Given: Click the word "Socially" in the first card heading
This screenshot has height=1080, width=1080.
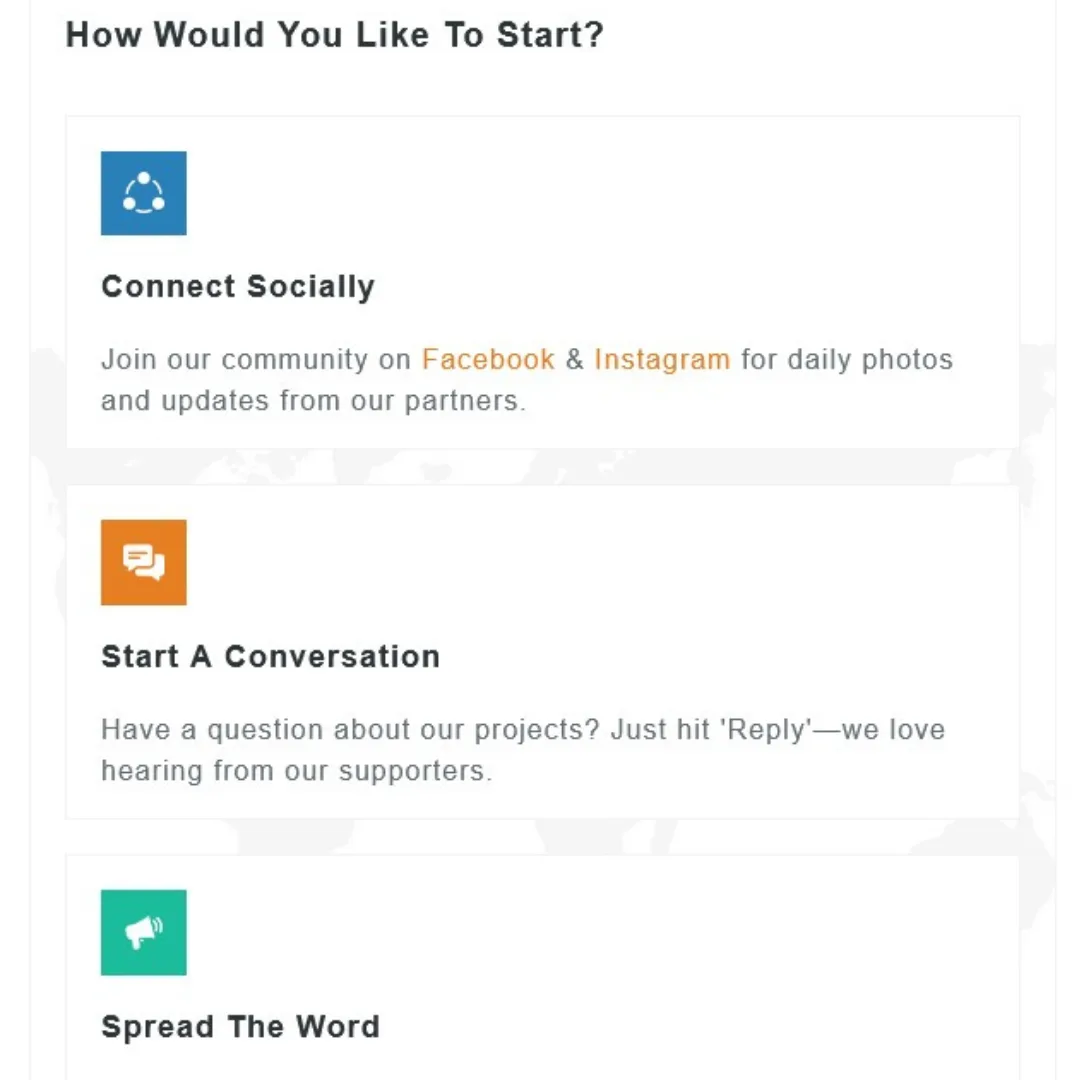Looking at the screenshot, I should coord(310,287).
